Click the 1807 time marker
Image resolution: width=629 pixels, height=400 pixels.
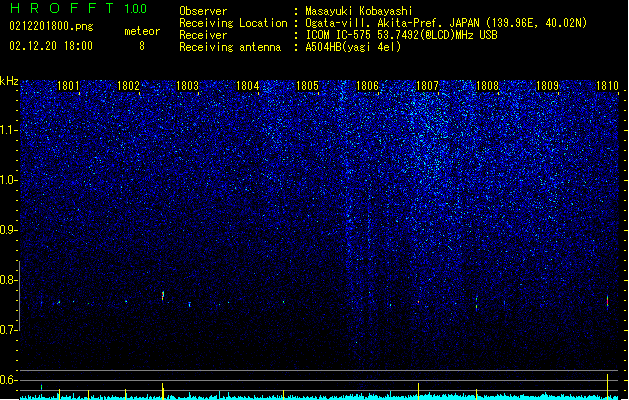[427, 86]
